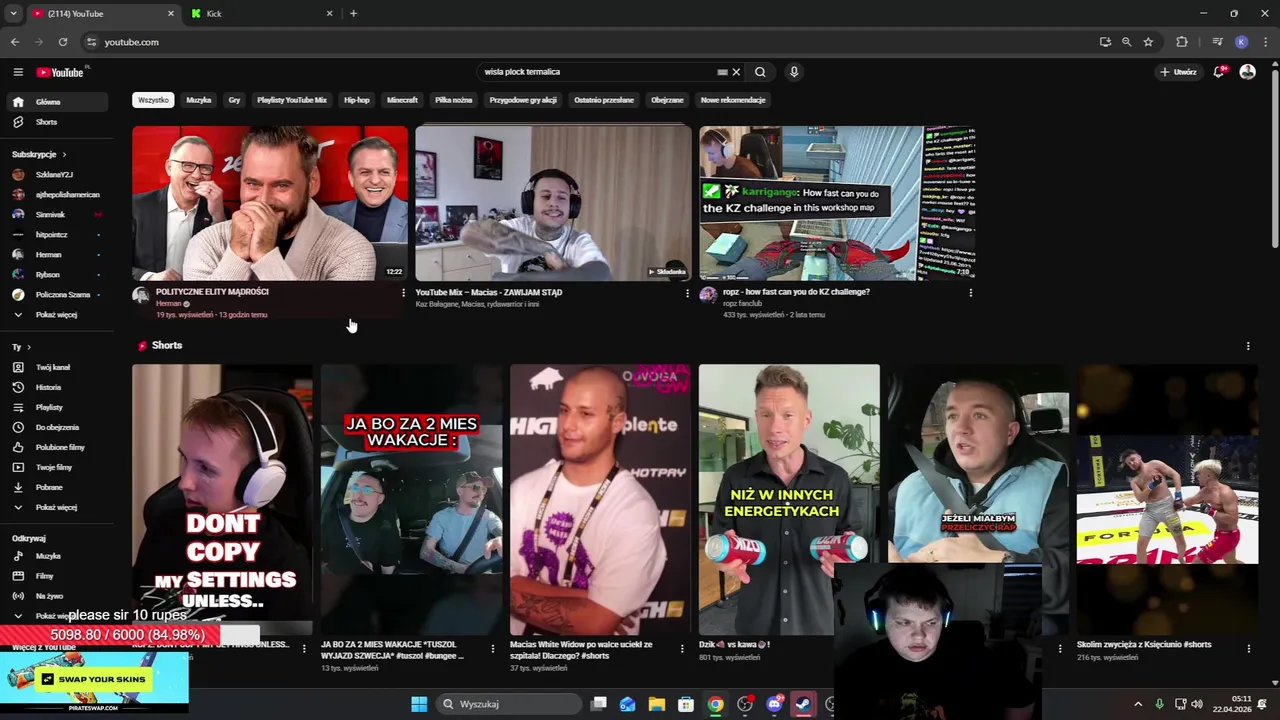Open NIŻ W INNYCH ENERGETYKACH short

click(789, 499)
